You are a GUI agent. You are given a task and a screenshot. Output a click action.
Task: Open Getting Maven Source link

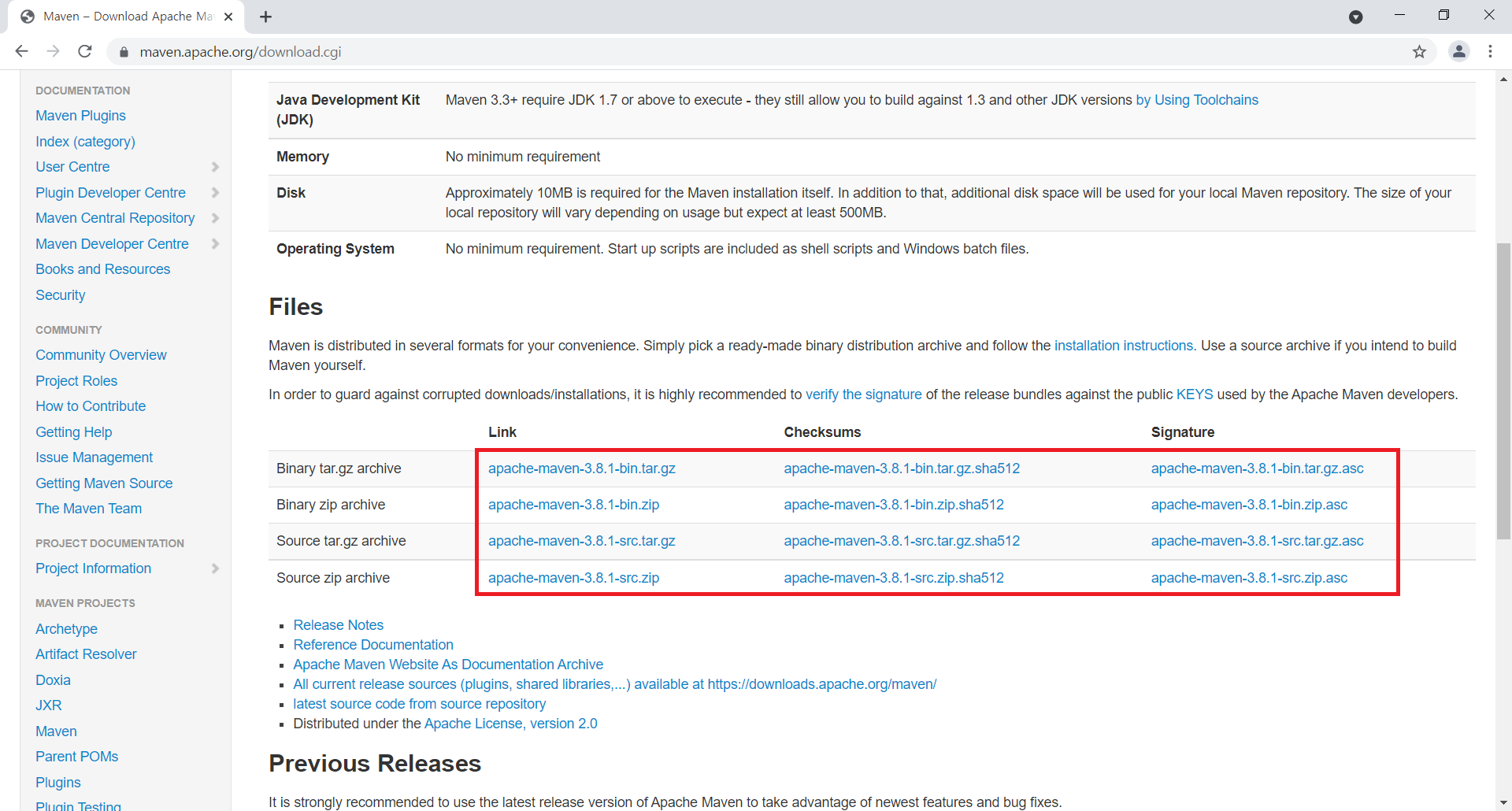104,483
